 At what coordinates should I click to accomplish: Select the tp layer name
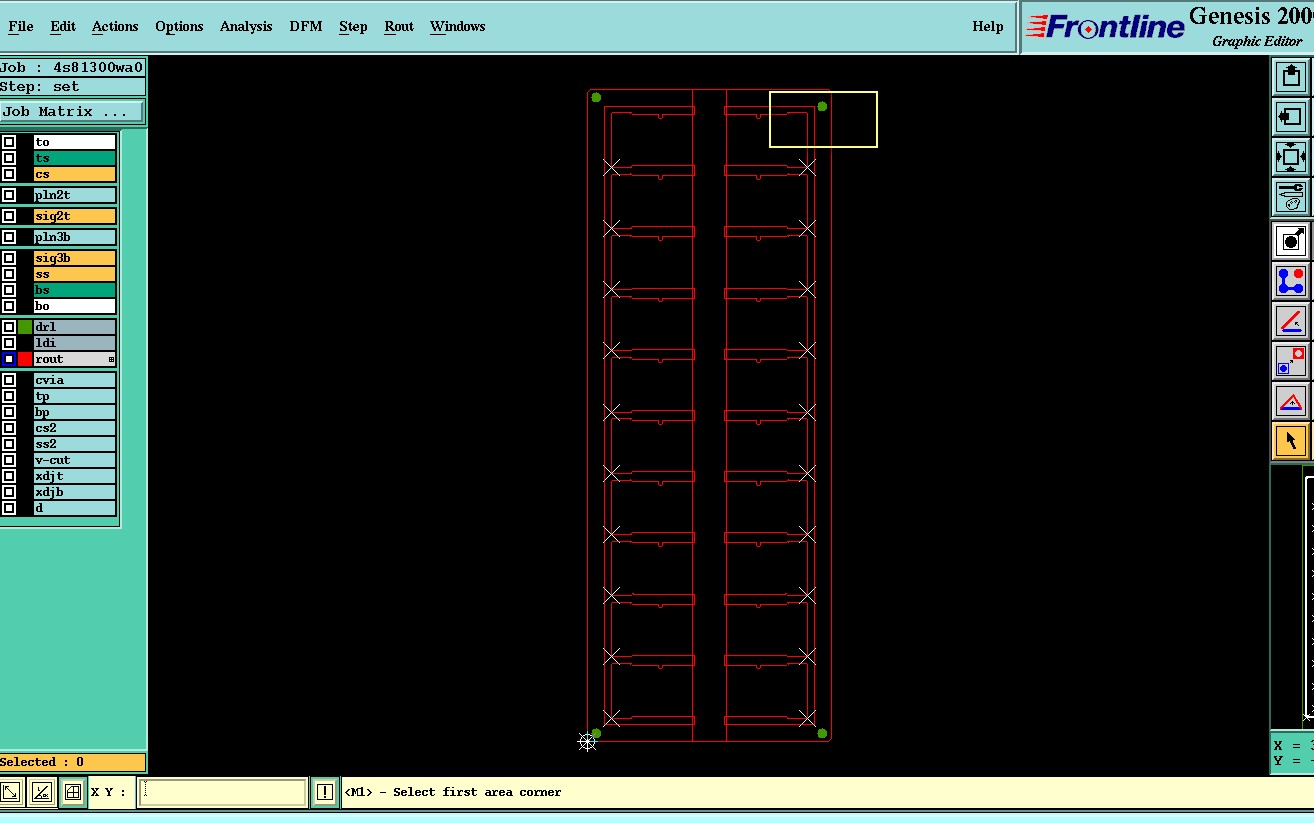click(75, 396)
